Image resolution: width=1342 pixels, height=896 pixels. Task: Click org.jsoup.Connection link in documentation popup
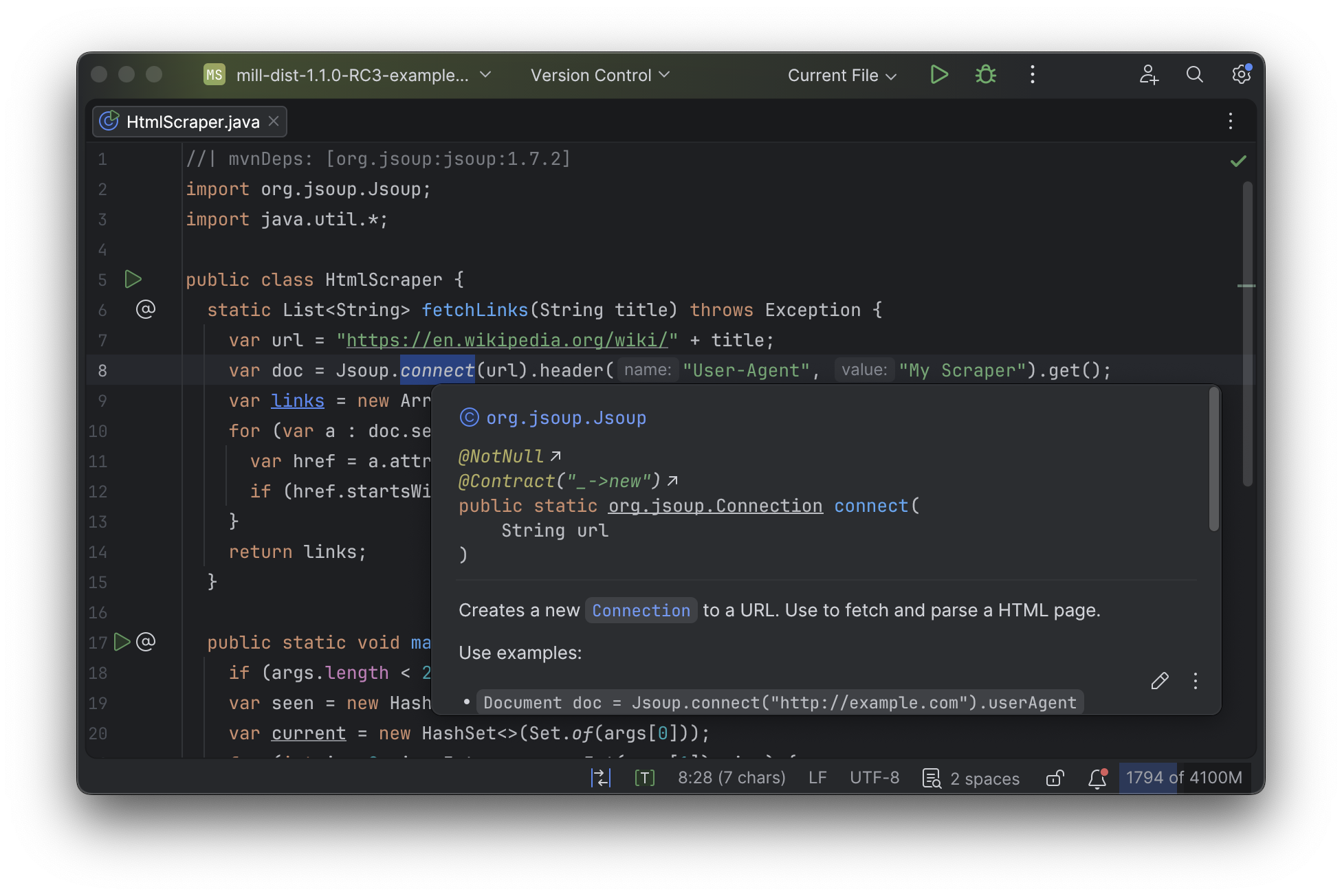715,506
